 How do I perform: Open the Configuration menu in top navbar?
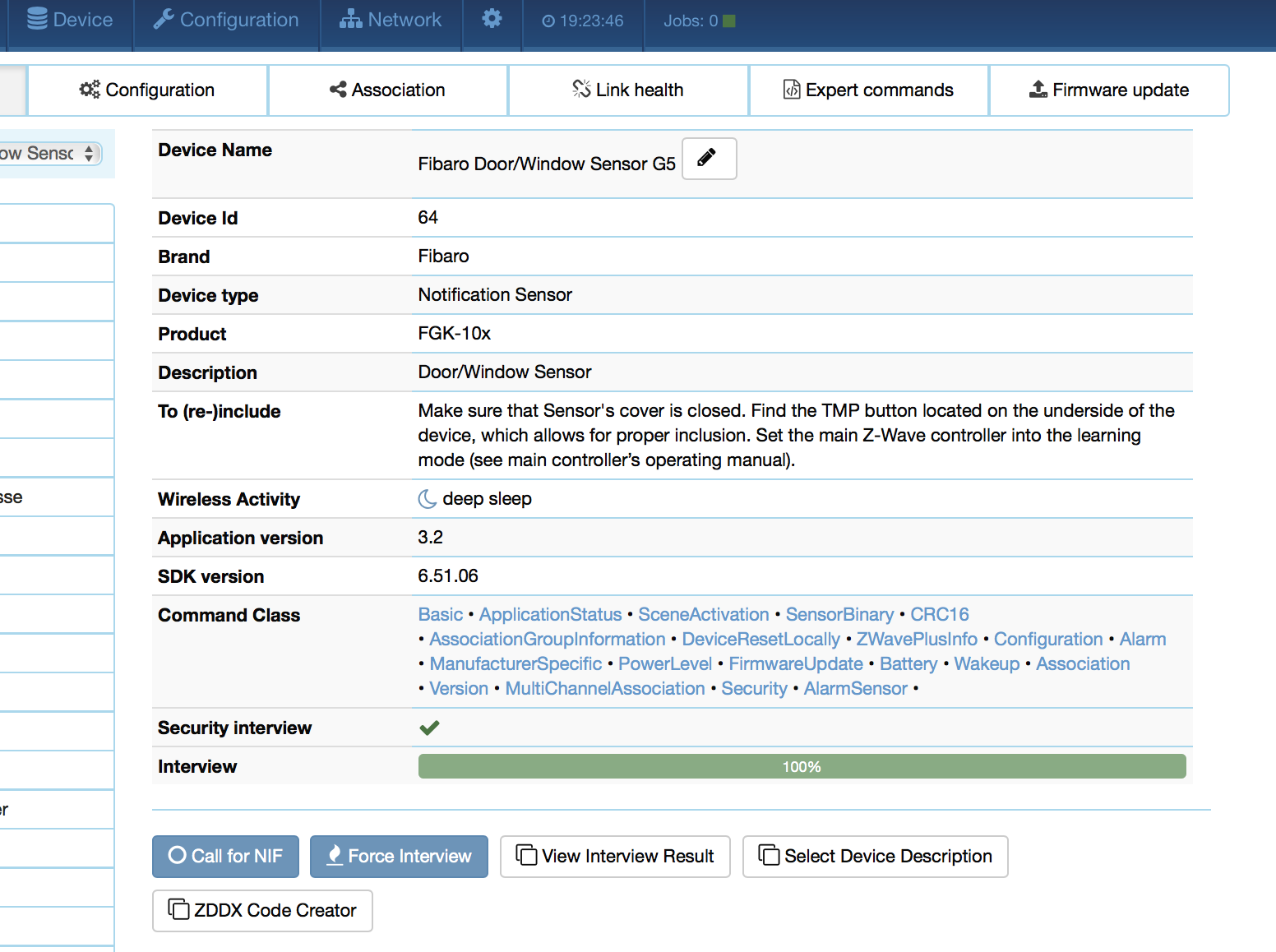coord(226,20)
